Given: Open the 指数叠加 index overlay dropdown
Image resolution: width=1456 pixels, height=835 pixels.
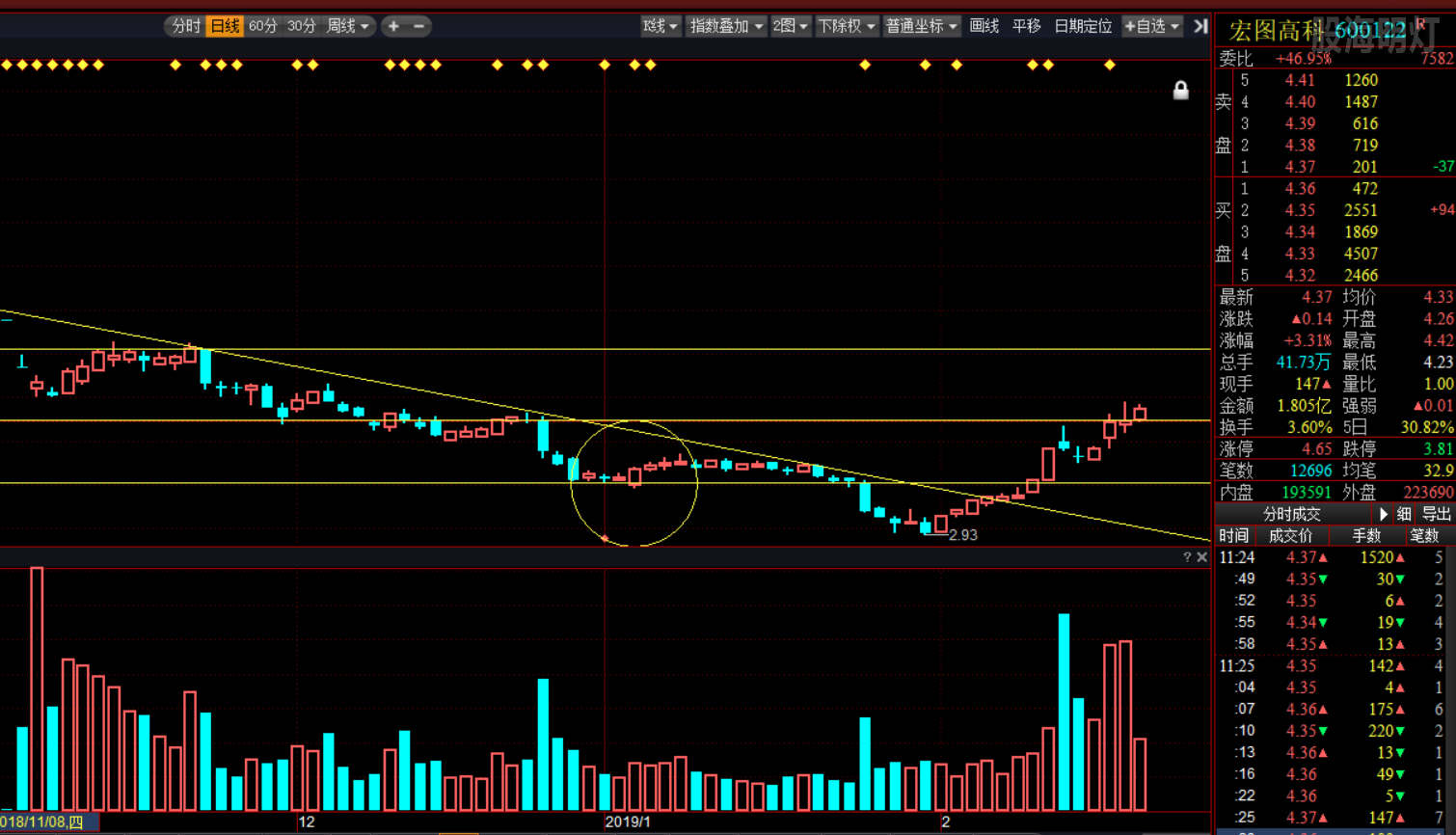Looking at the screenshot, I should click(726, 26).
